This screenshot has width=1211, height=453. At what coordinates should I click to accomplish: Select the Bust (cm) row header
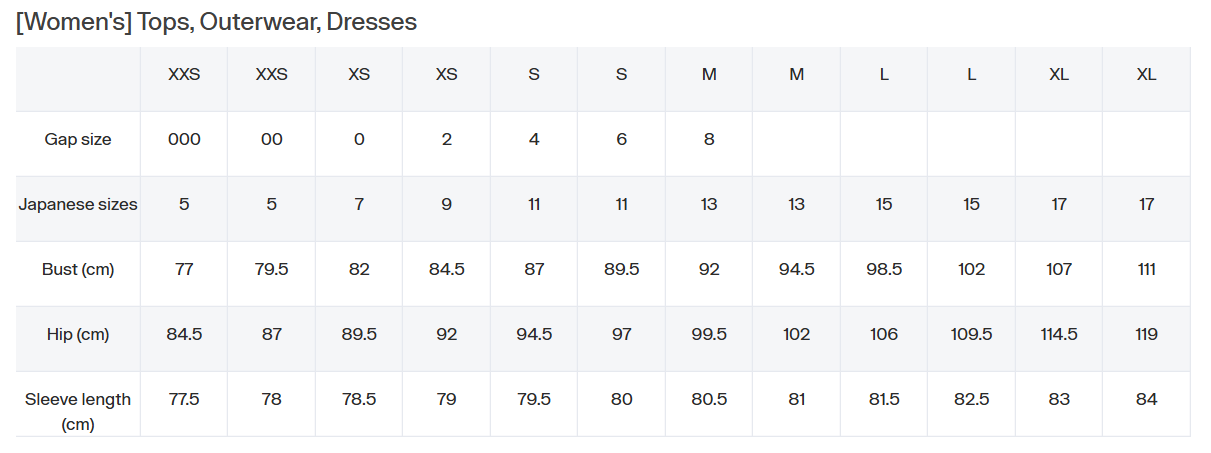78,270
